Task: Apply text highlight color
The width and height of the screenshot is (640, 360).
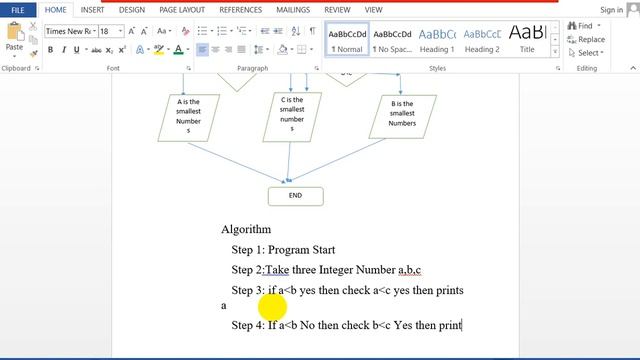Action: point(159,50)
